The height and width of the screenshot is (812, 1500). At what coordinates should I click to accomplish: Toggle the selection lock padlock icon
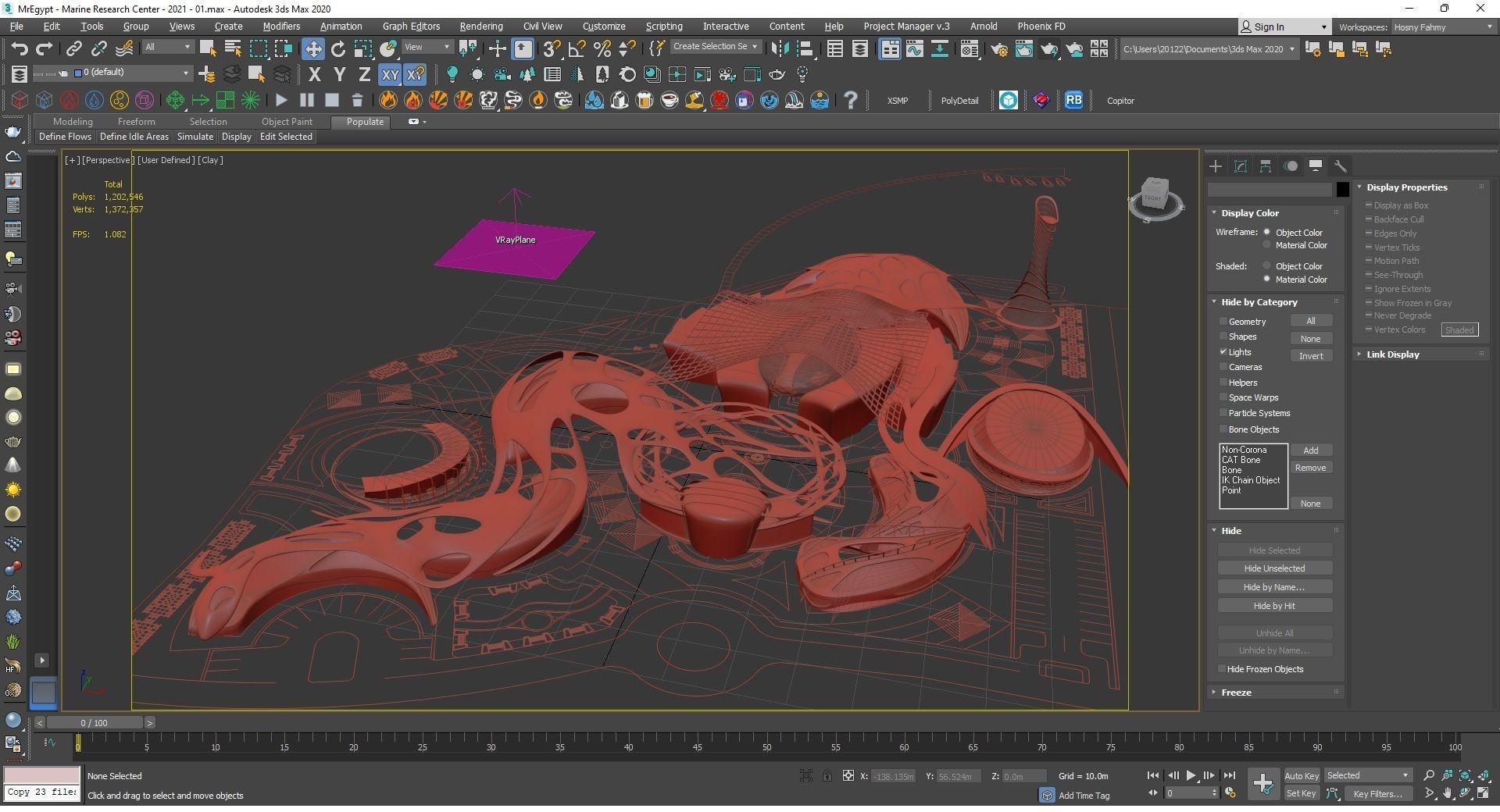(827, 775)
